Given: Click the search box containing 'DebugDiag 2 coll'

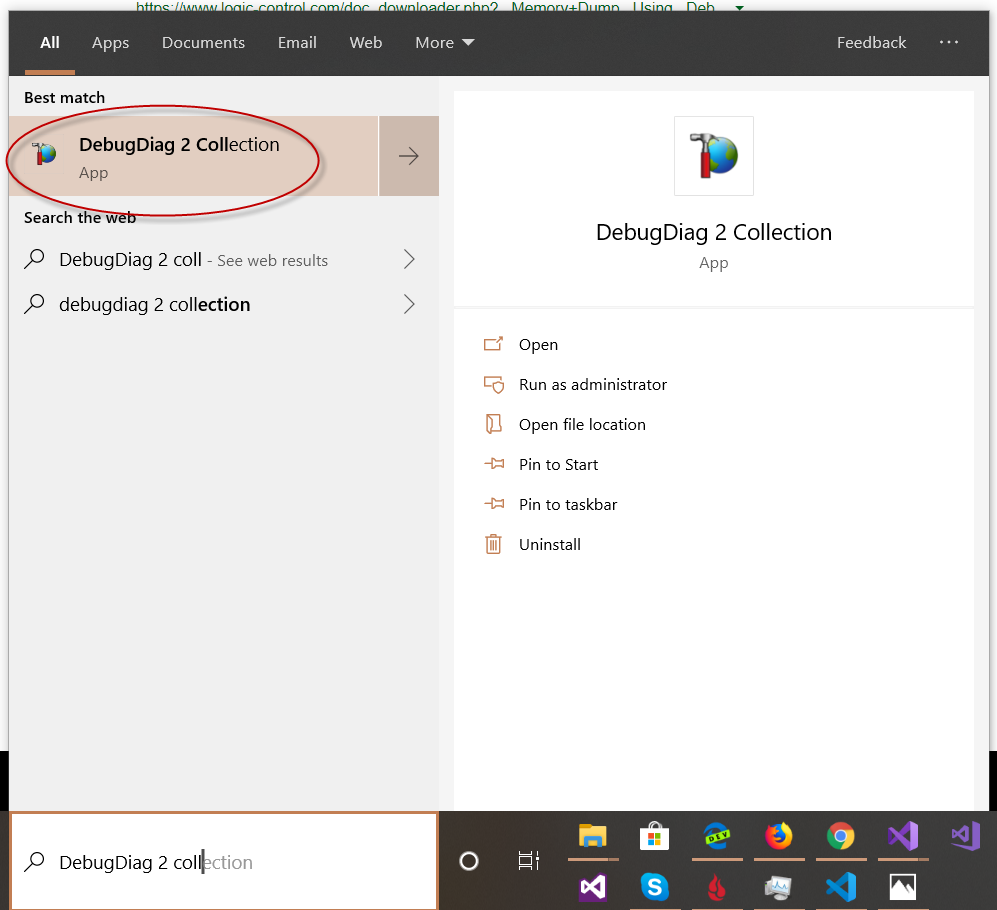Looking at the screenshot, I should pos(225,862).
